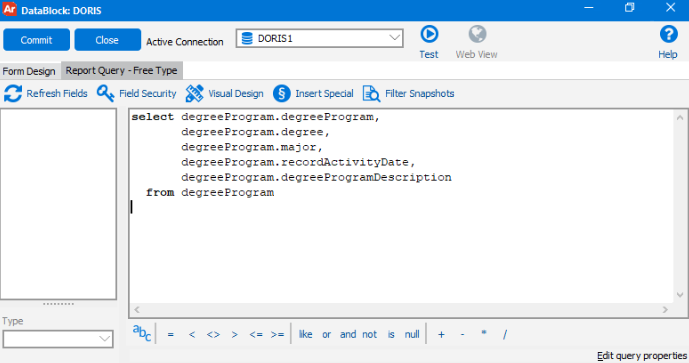
Task: Insert the greater-than operator
Action: (235, 335)
